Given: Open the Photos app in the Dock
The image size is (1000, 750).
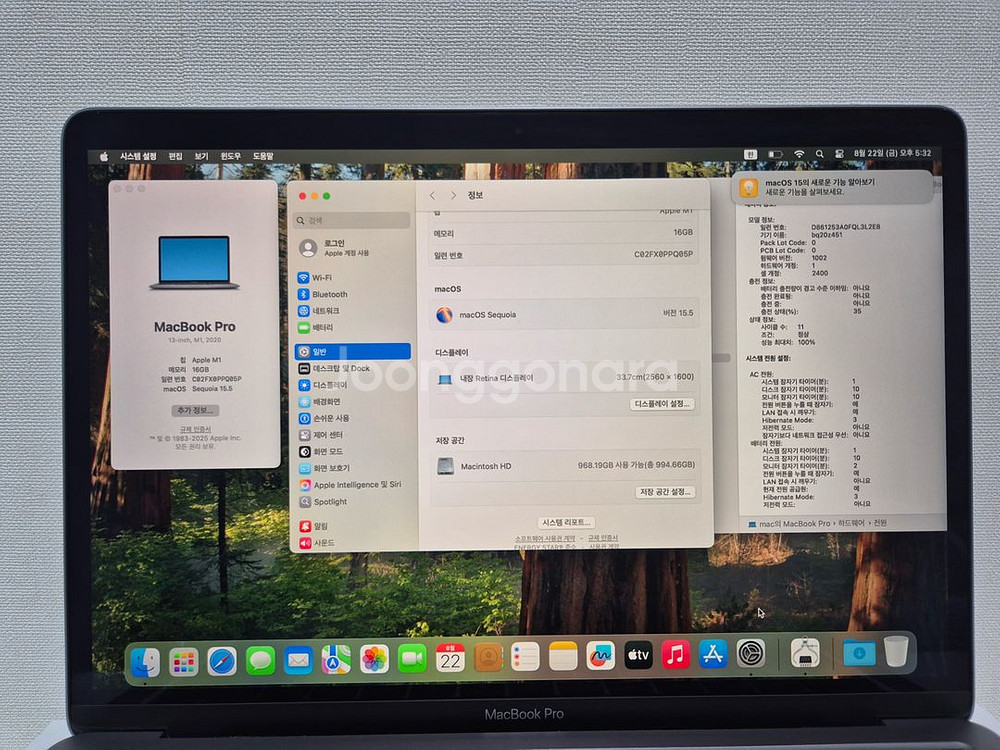Looking at the screenshot, I should click(x=374, y=659).
